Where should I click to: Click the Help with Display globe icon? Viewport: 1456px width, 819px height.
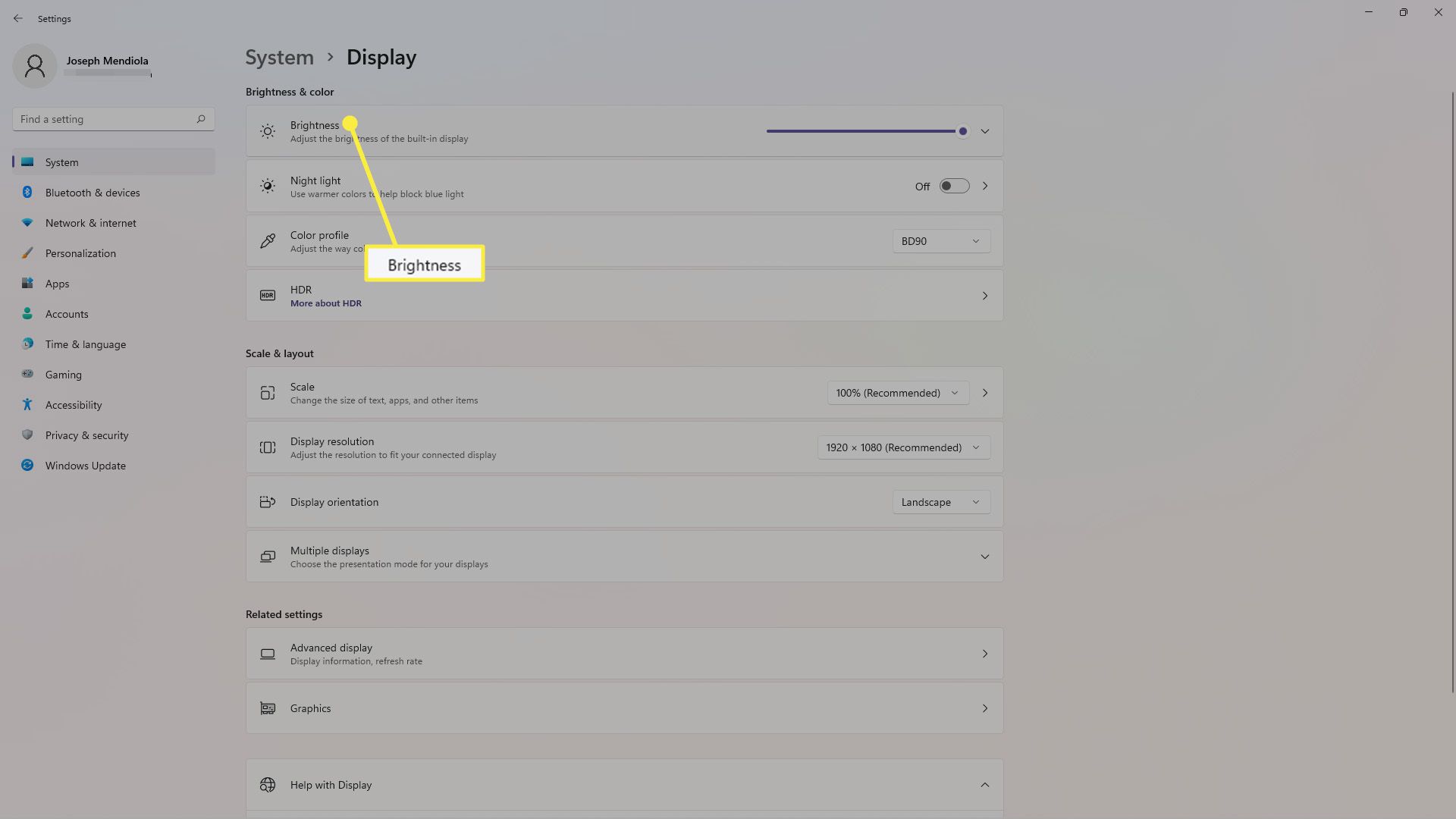coord(268,785)
